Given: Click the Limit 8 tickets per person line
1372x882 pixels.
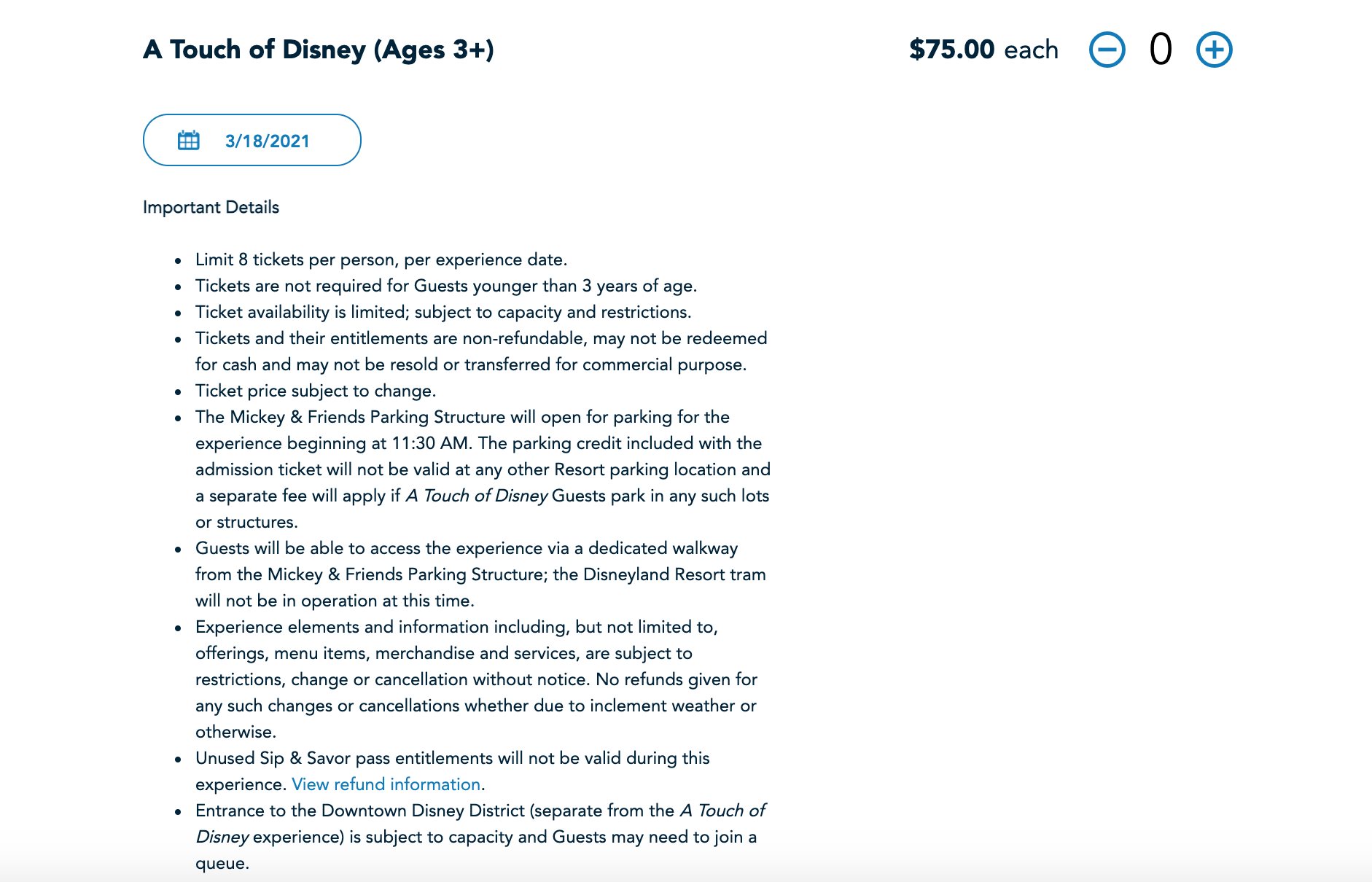Looking at the screenshot, I should tap(381, 259).
